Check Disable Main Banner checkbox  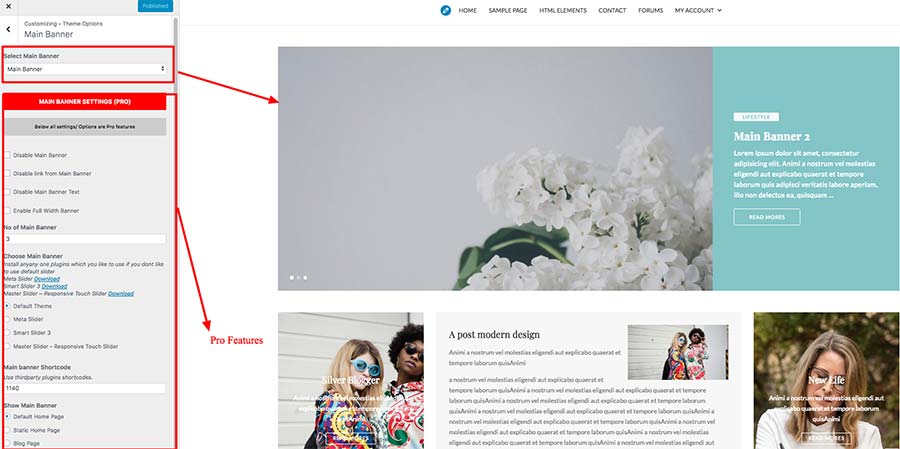(x=7, y=155)
